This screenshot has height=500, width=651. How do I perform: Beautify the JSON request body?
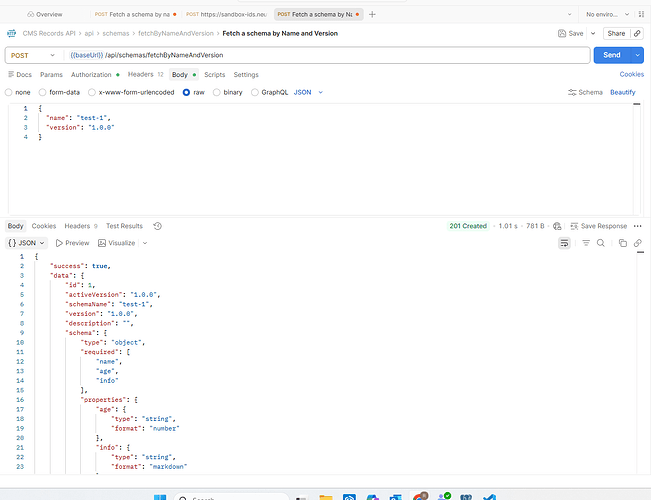click(x=622, y=92)
